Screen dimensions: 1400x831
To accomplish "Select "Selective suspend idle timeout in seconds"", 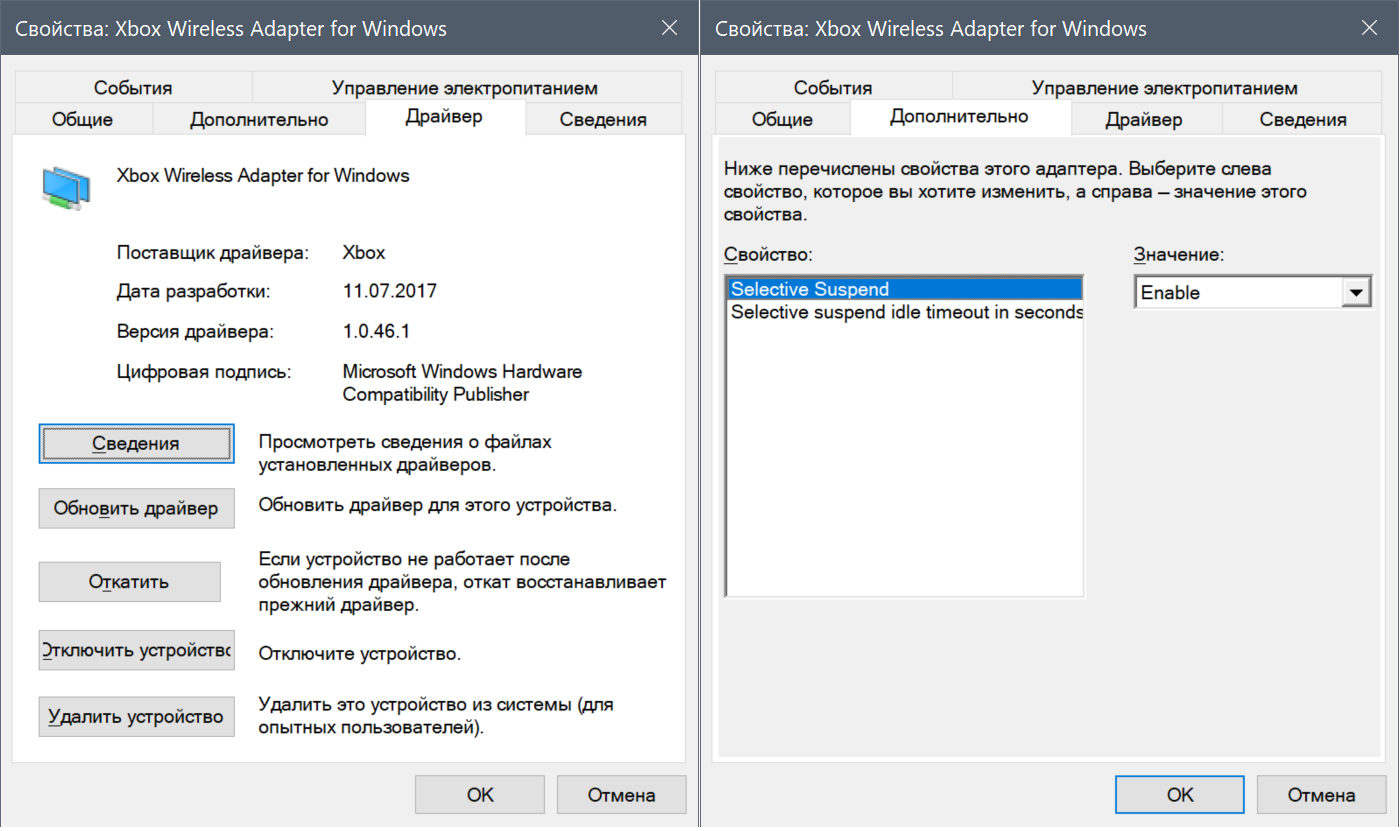I will (906, 312).
